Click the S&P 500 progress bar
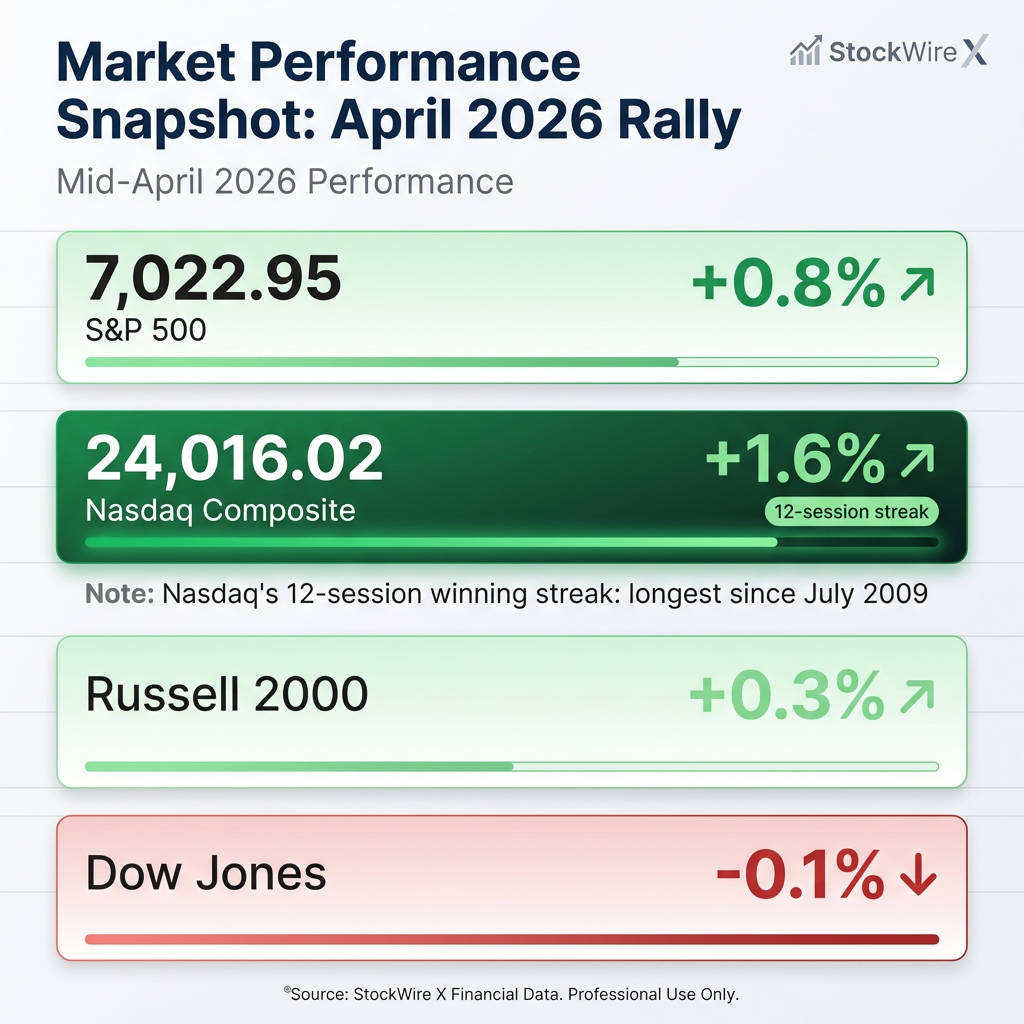Image resolution: width=1024 pixels, height=1024 pixels. [x=511, y=361]
